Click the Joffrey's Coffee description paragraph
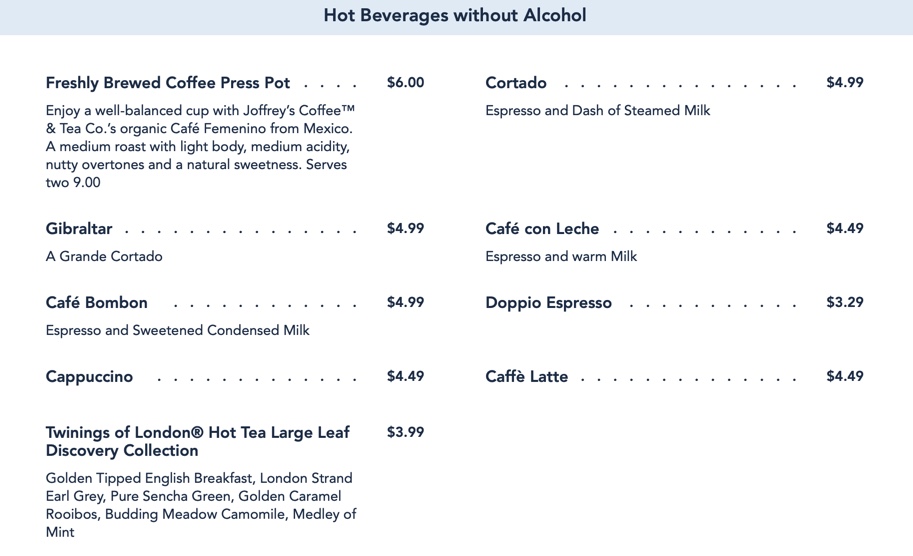The width and height of the screenshot is (913, 556). point(200,146)
